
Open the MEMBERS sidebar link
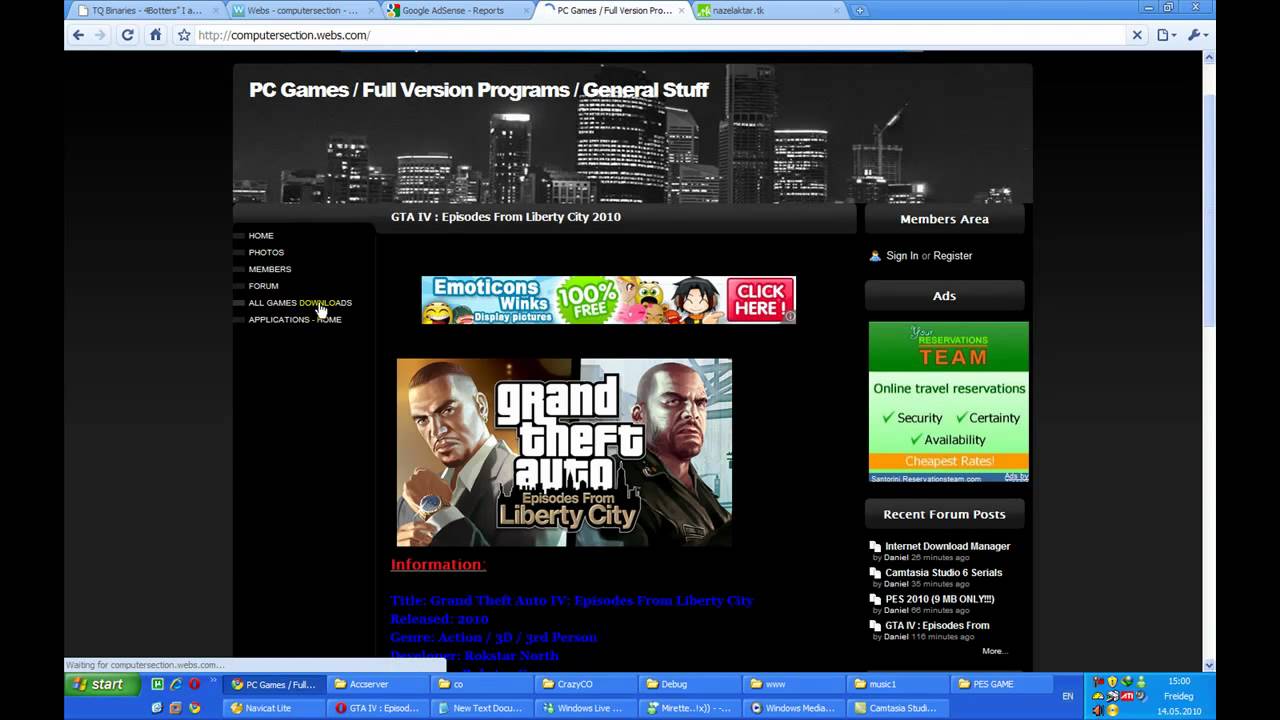(270, 269)
